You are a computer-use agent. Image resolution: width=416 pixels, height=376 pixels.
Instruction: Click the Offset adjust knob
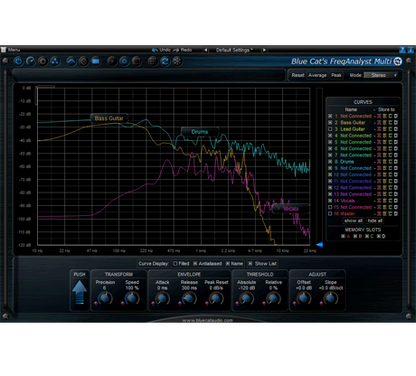click(304, 298)
